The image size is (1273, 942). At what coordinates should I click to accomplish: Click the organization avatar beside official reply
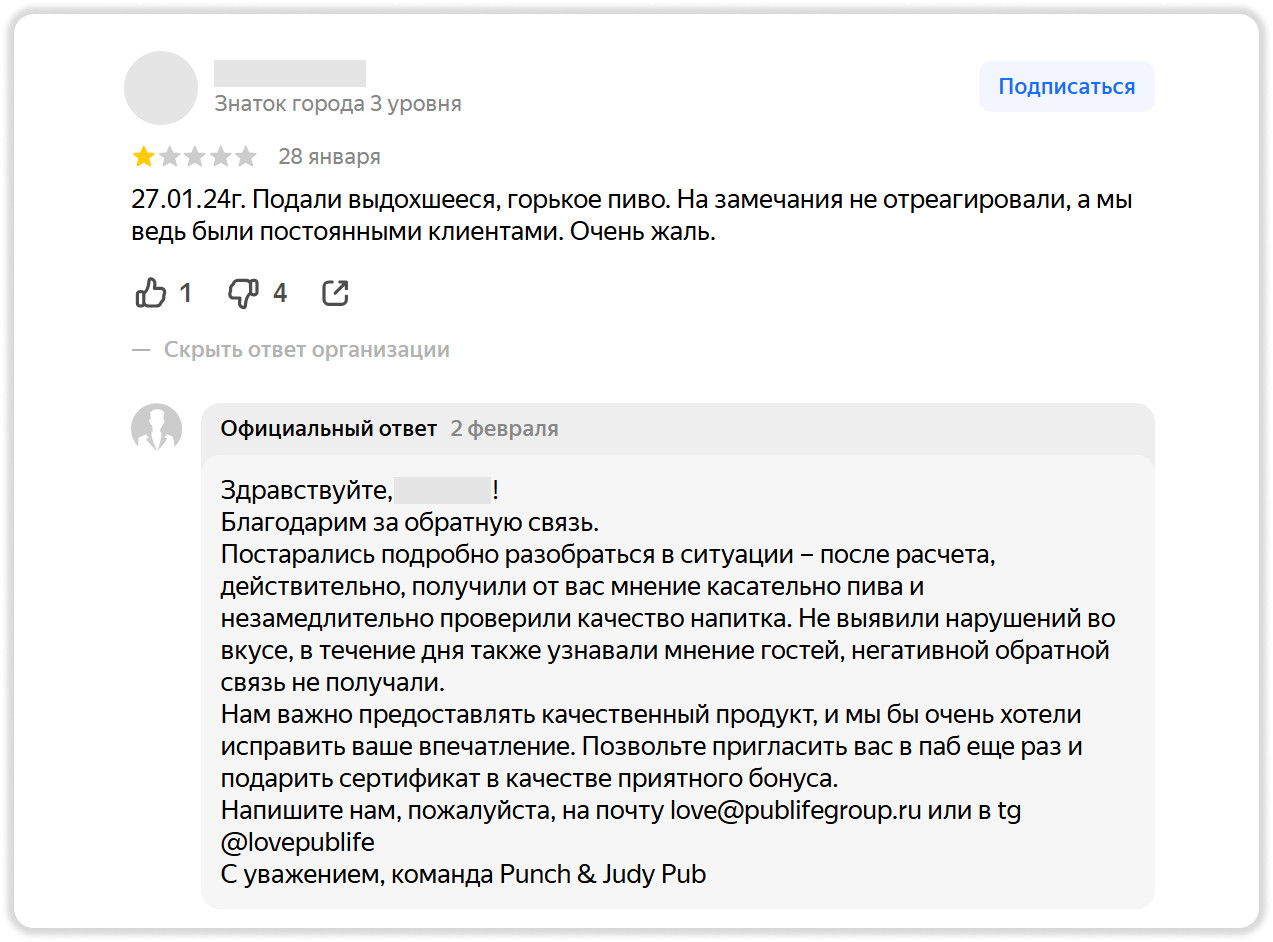point(157,429)
